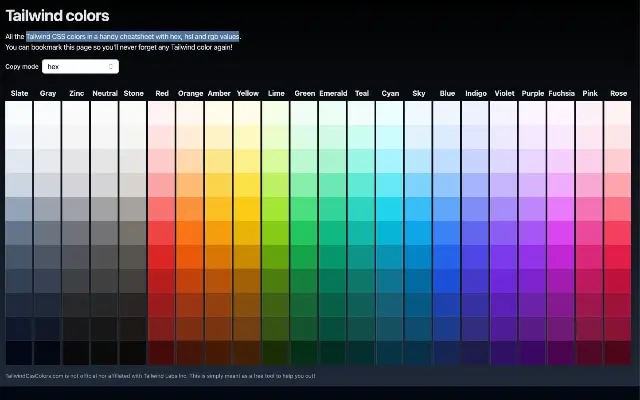Copy the darkest swatch in the Violet column

click(x=504, y=353)
